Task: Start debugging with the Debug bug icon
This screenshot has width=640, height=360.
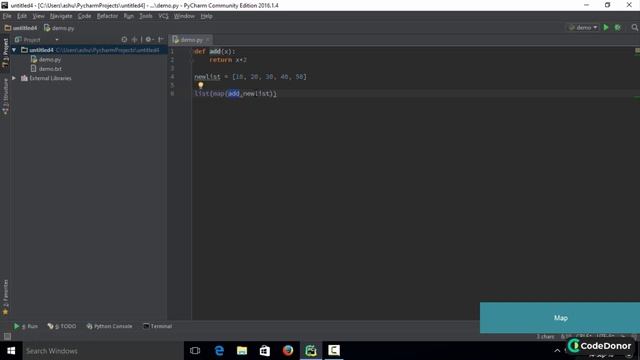Action: coord(618,27)
